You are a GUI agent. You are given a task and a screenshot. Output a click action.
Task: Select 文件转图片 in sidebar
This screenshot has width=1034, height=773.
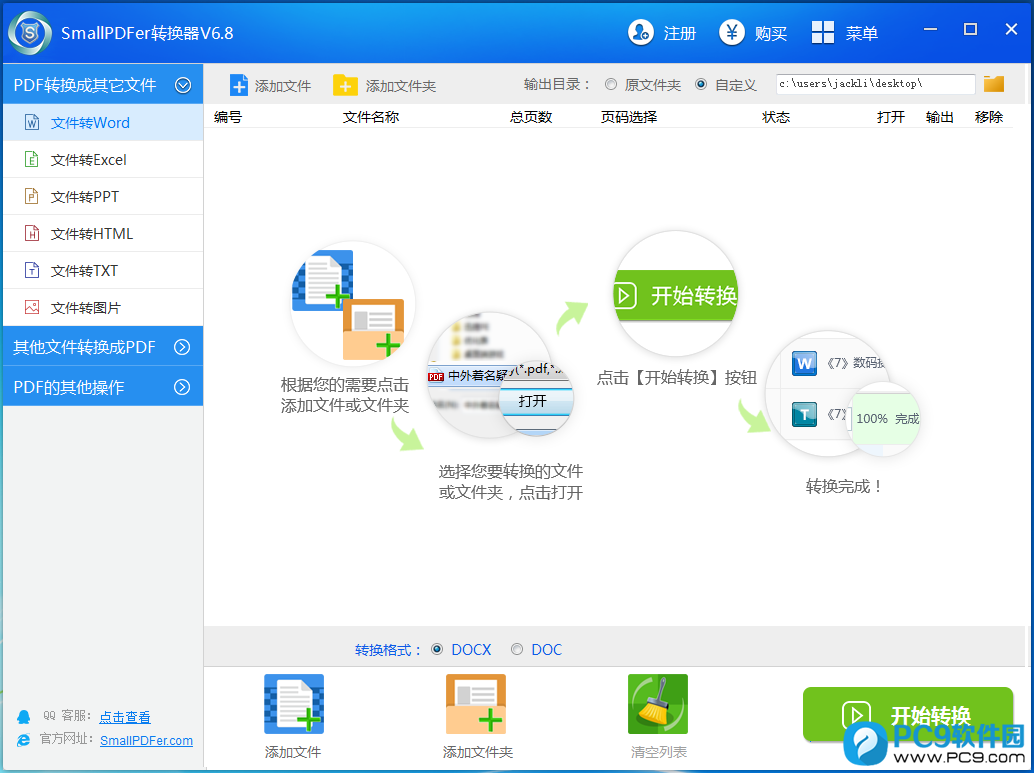(103, 307)
